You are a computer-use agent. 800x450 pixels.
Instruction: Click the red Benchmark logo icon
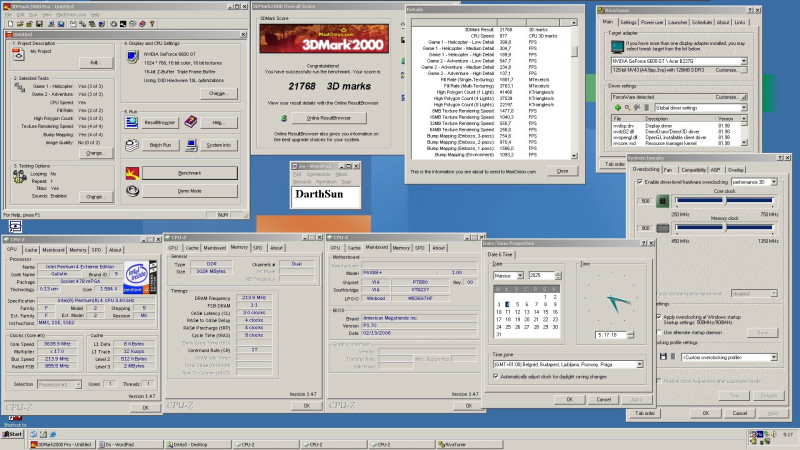133,173
